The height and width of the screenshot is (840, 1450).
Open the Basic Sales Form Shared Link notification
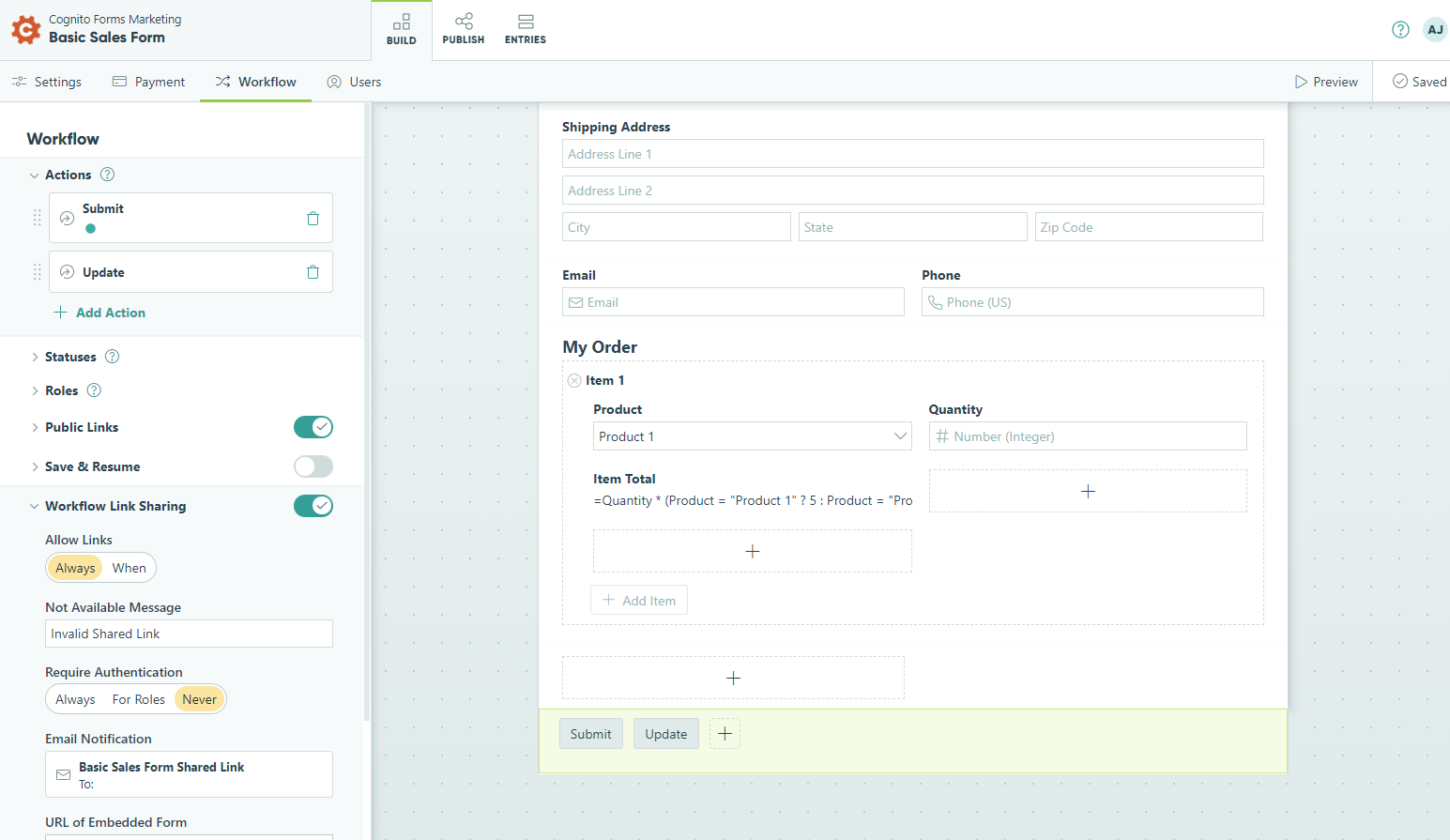[x=189, y=774]
